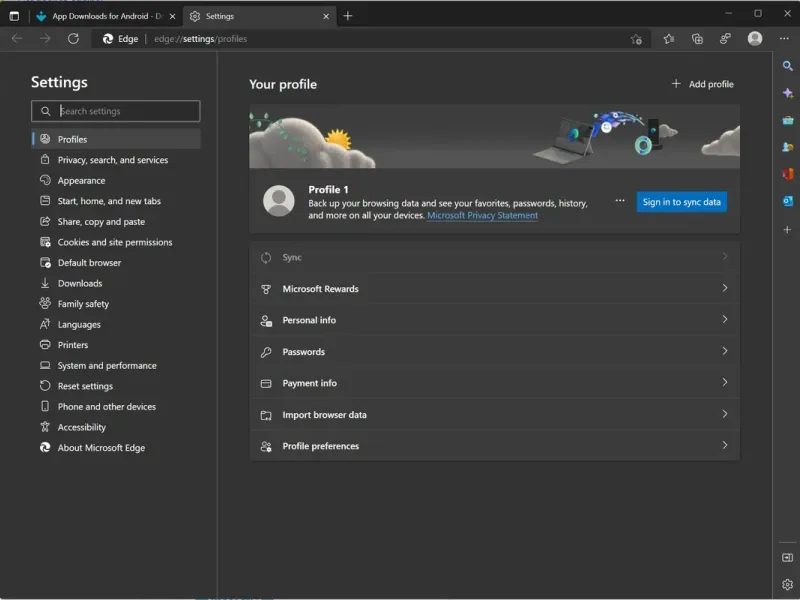Switch to App Downloads for Android tab
Image resolution: width=800 pixels, height=600 pixels.
click(x=105, y=16)
